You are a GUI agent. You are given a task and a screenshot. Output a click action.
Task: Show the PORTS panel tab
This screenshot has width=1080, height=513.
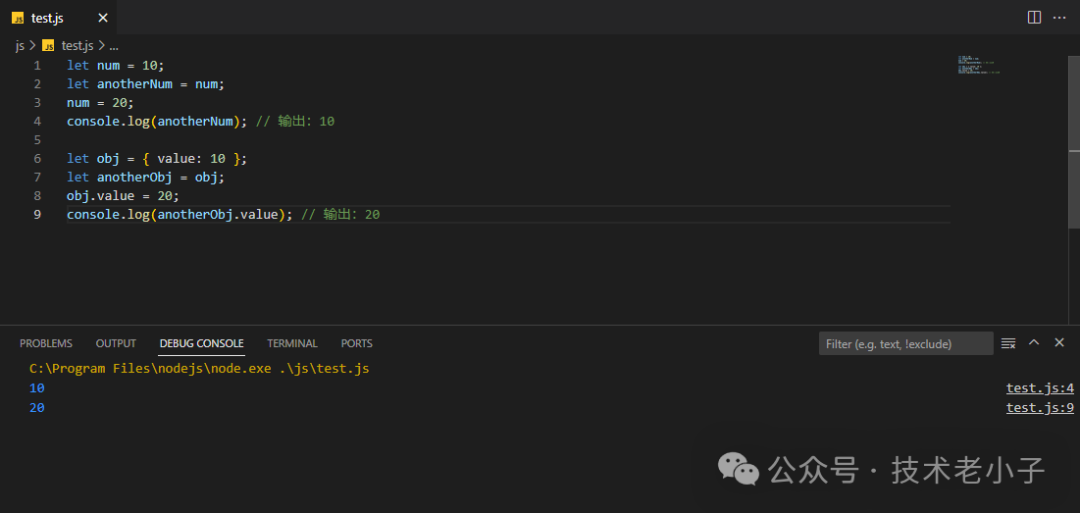tap(356, 343)
